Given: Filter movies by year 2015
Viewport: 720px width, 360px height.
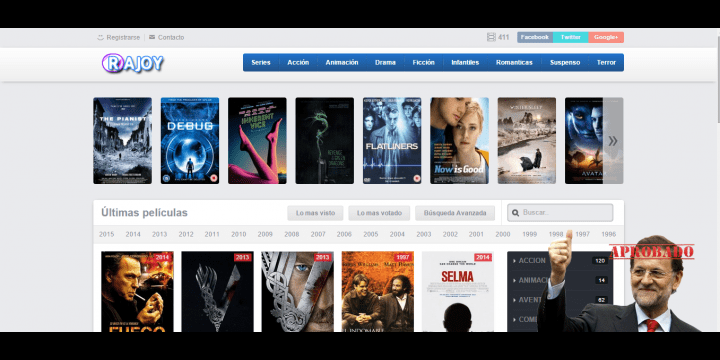Looking at the screenshot, I should click(107, 234).
